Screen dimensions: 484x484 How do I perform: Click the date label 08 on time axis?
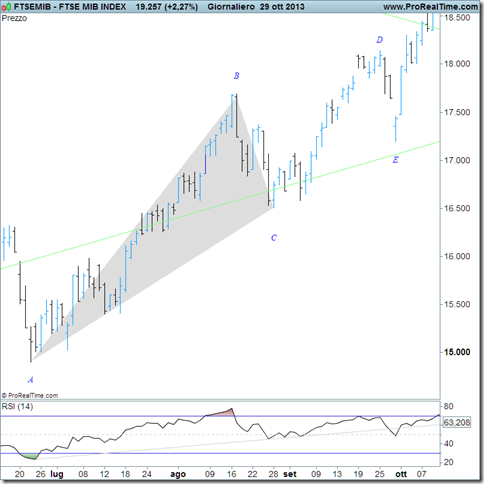point(83,474)
